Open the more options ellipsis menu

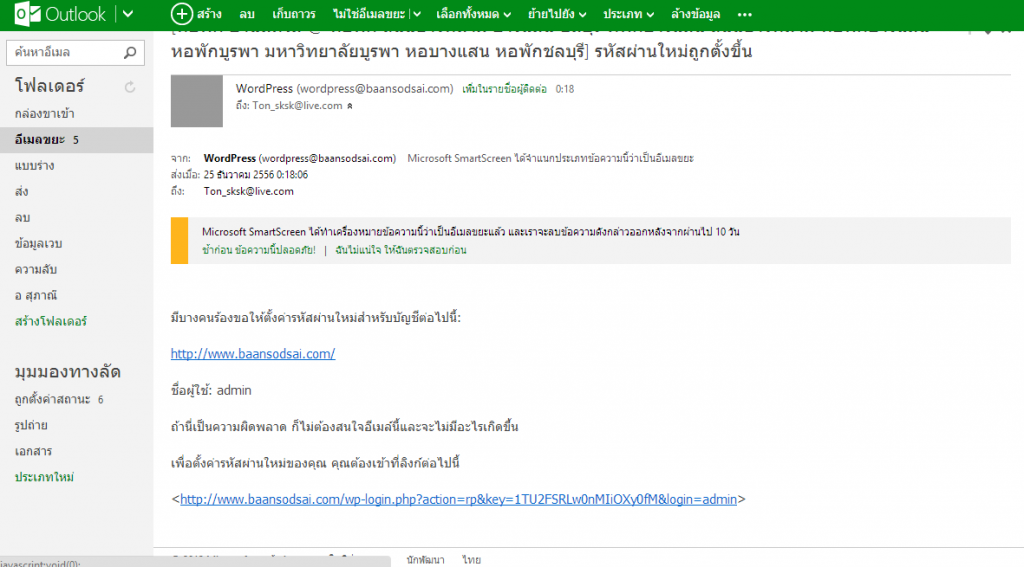744,14
